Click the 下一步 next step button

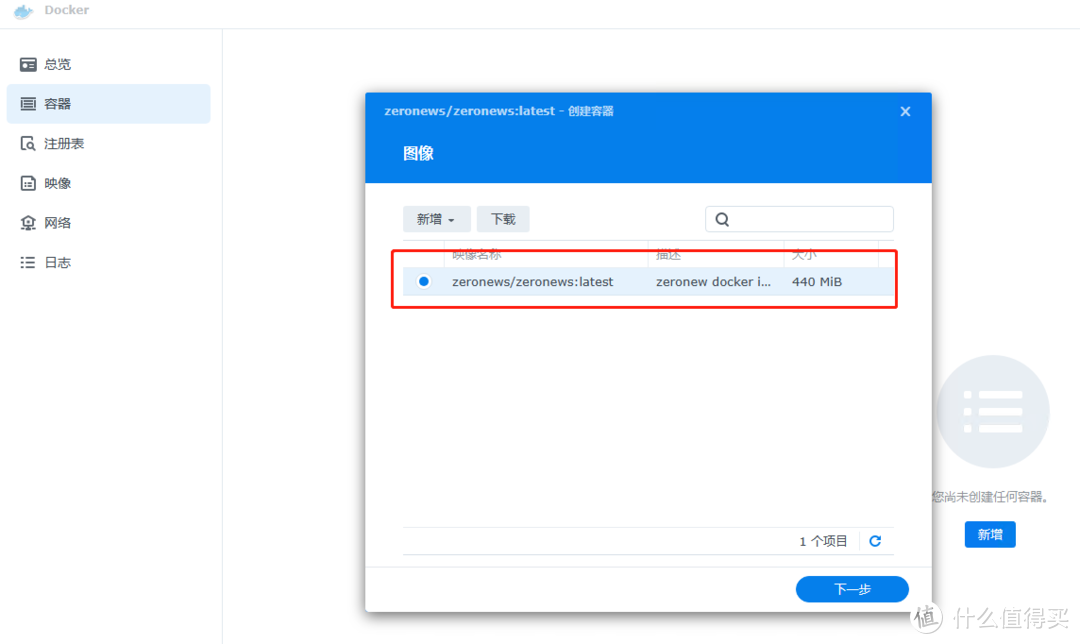[x=851, y=588]
